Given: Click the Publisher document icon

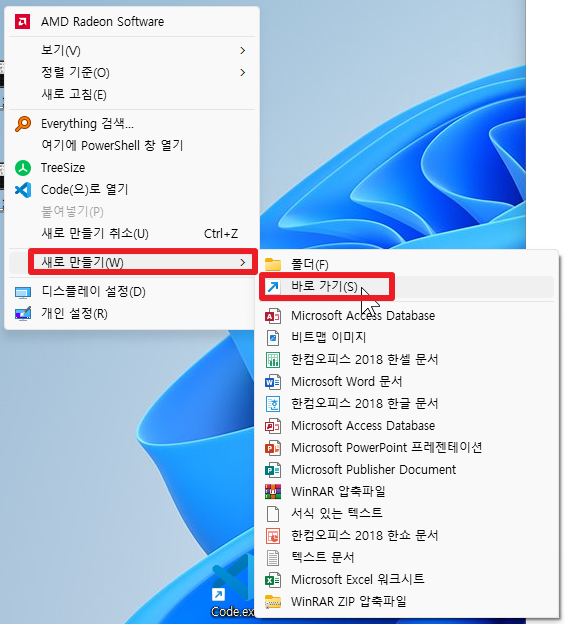Looking at the screenshot, I should (x=273, y=470).
